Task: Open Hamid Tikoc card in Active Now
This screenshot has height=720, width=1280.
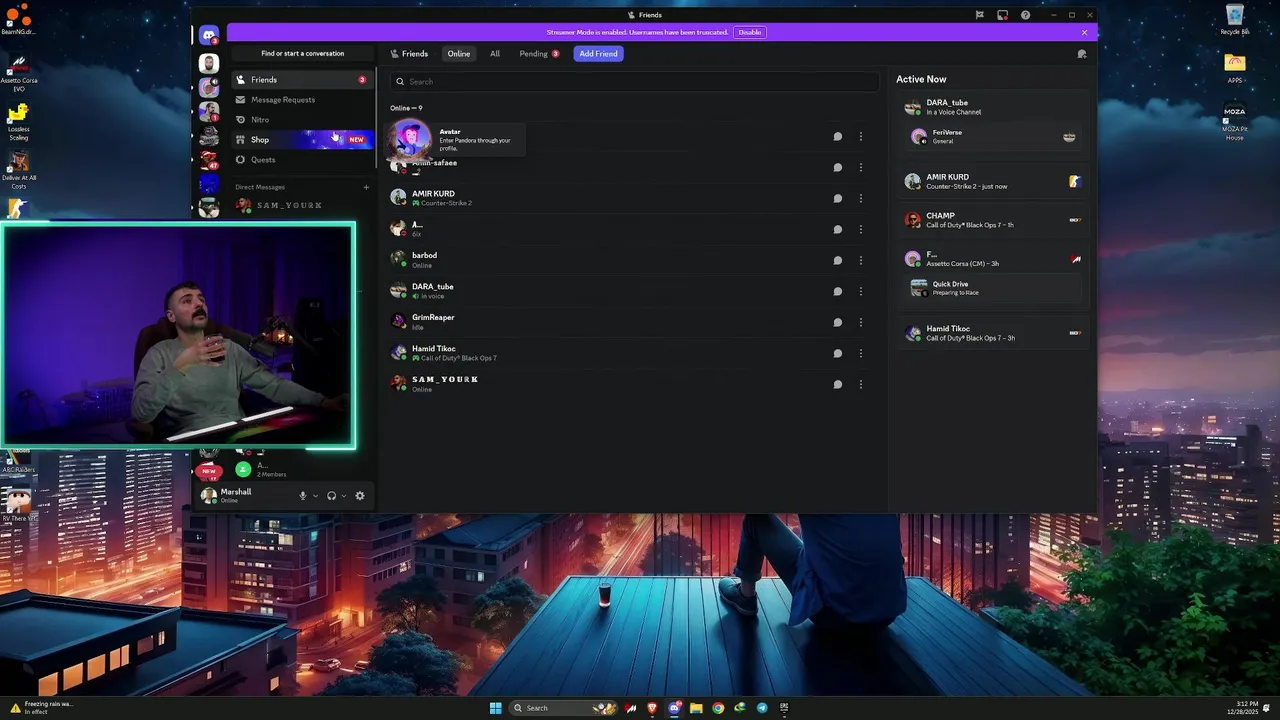Action: (992, 333)
